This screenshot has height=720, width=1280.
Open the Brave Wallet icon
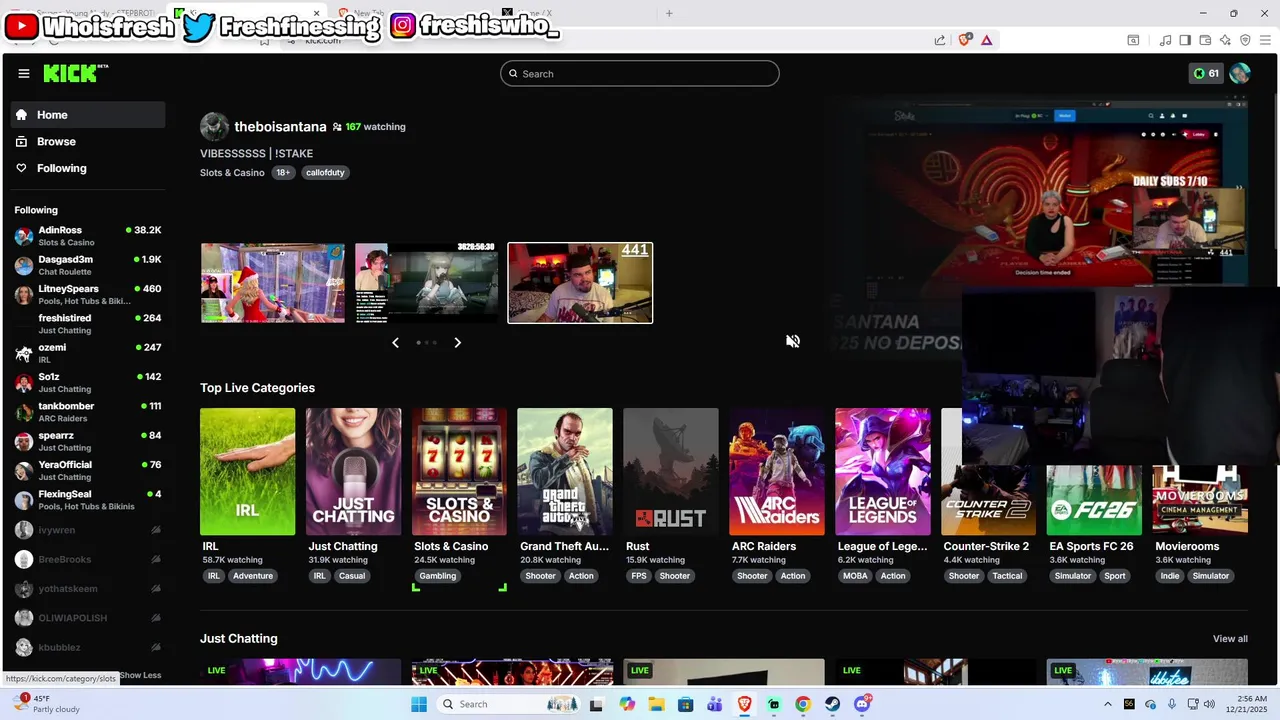(1205, 40)
